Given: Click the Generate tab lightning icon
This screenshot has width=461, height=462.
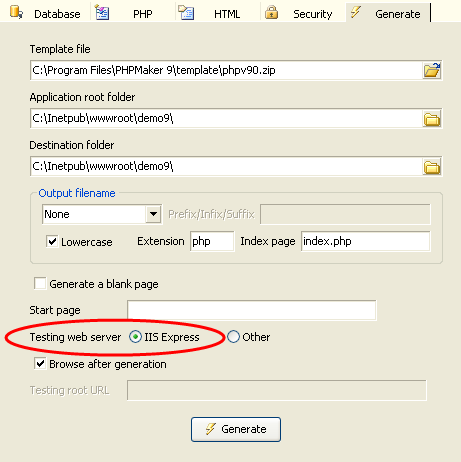Looking at the screenshot, I should click(x=356, y=12).
